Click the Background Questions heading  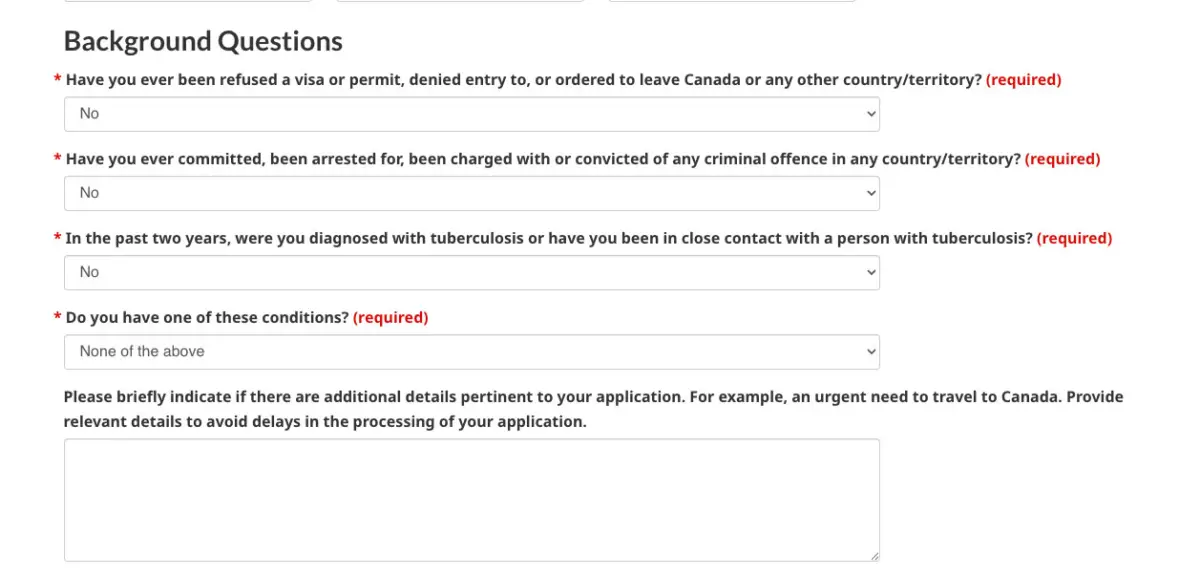coord(203,41)
